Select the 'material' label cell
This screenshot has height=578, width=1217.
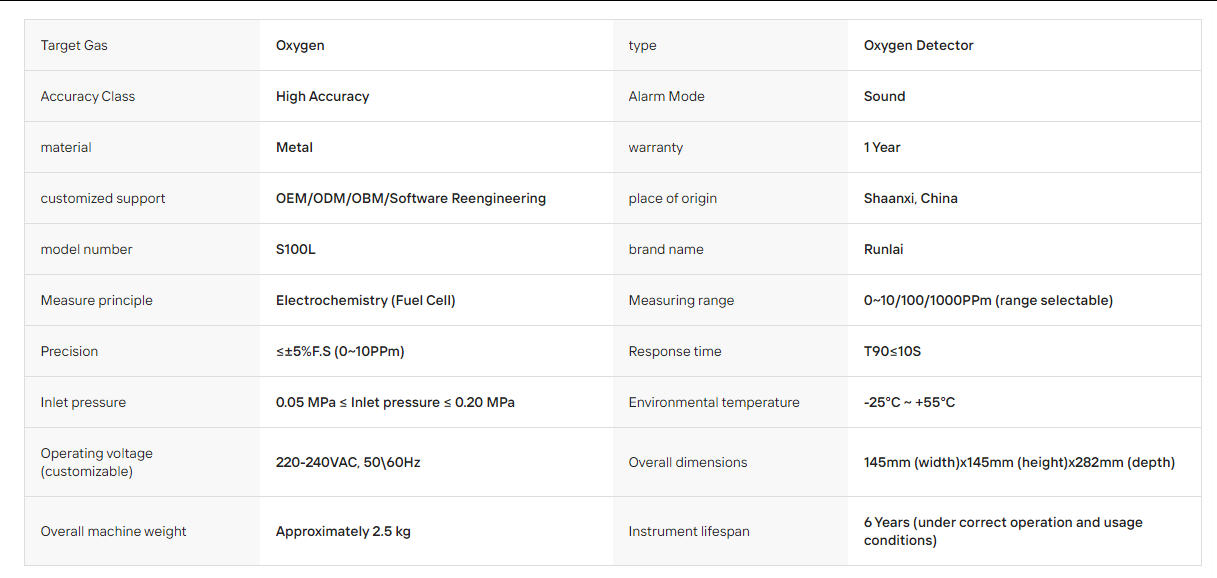[x=142, y=147]
